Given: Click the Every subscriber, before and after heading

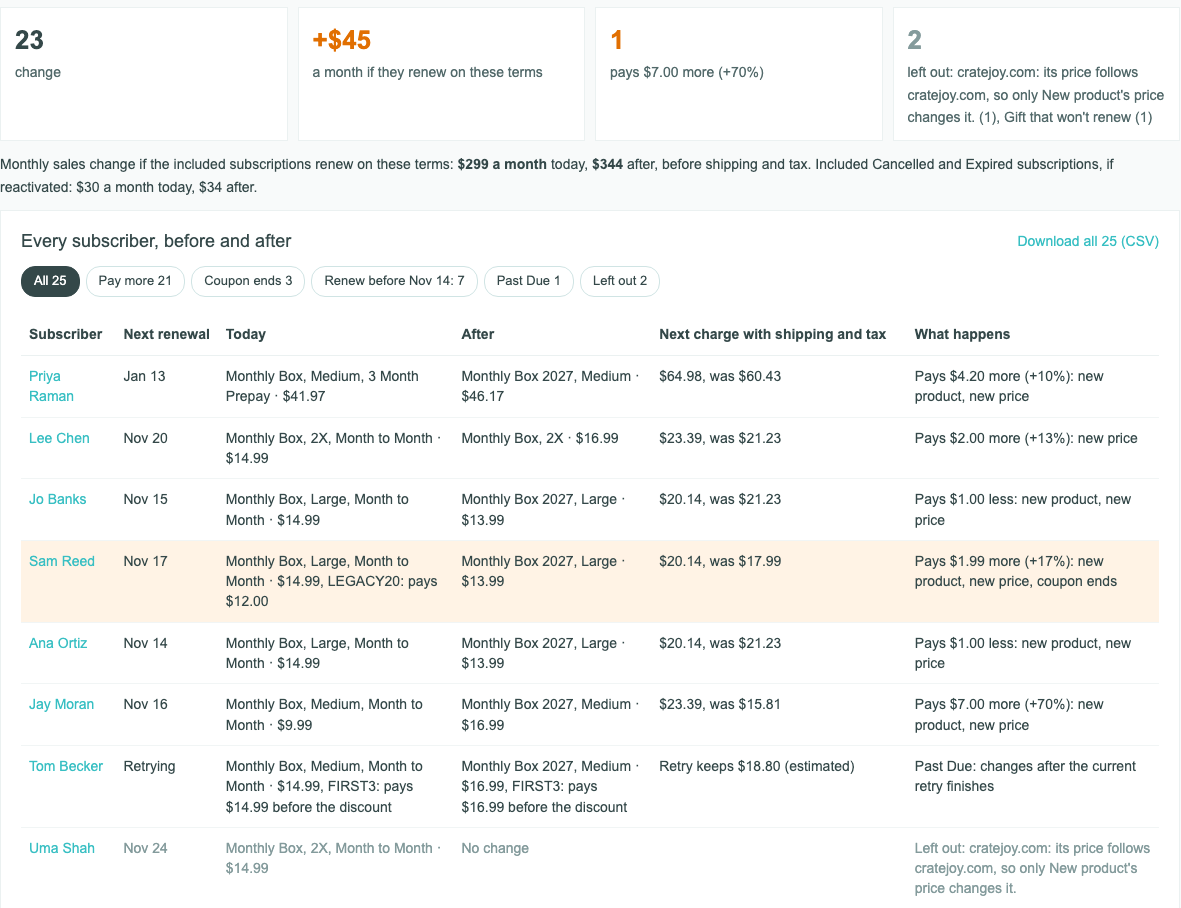Looking at the screenshot, I should (x=156, y=241).
